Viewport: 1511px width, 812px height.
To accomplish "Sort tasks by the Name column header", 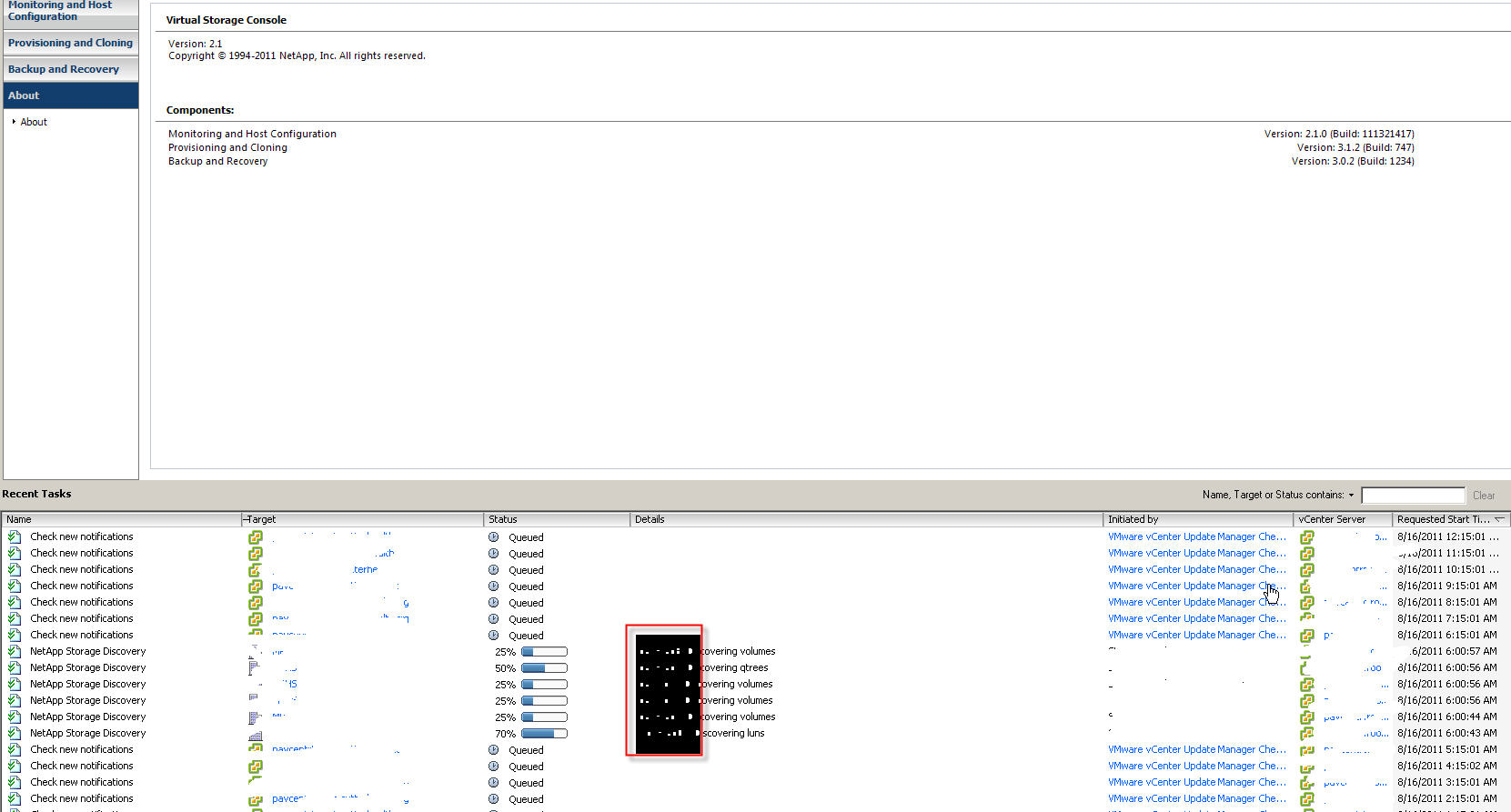I will pyautogui.click(x=122, y=519).
